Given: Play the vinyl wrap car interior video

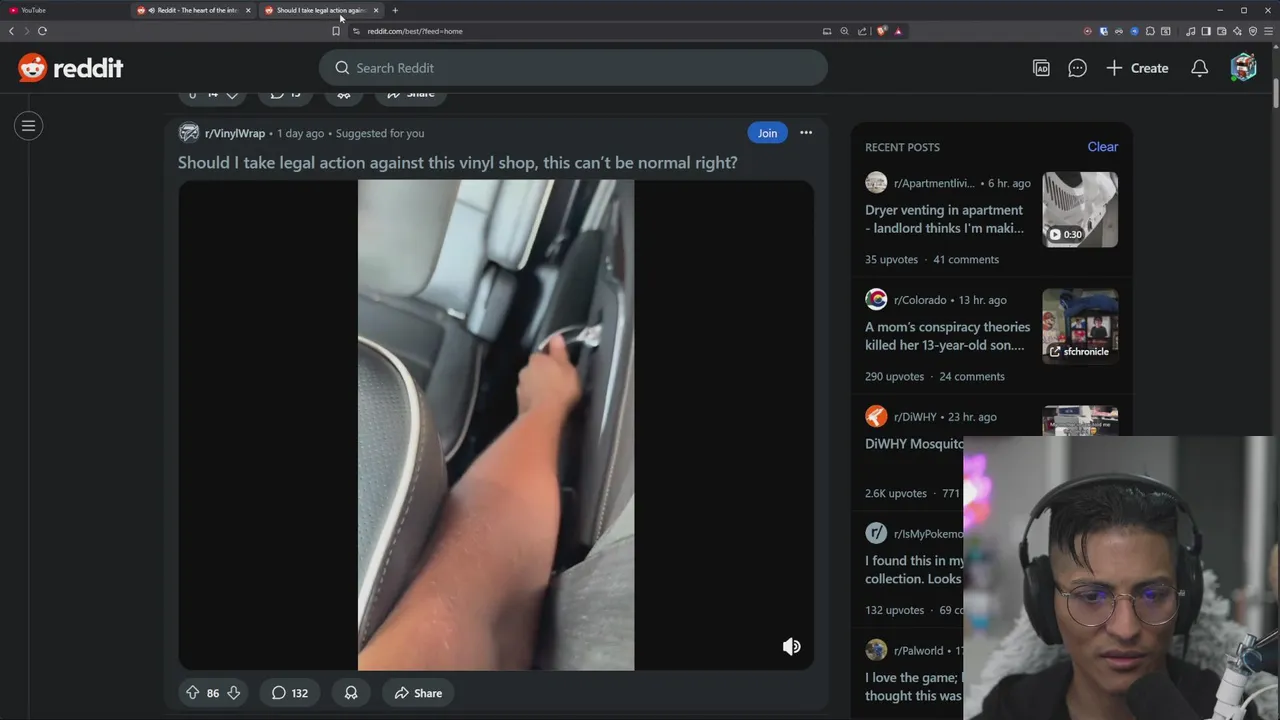Looking at the screenshot, I should click(x=496, y=425).
